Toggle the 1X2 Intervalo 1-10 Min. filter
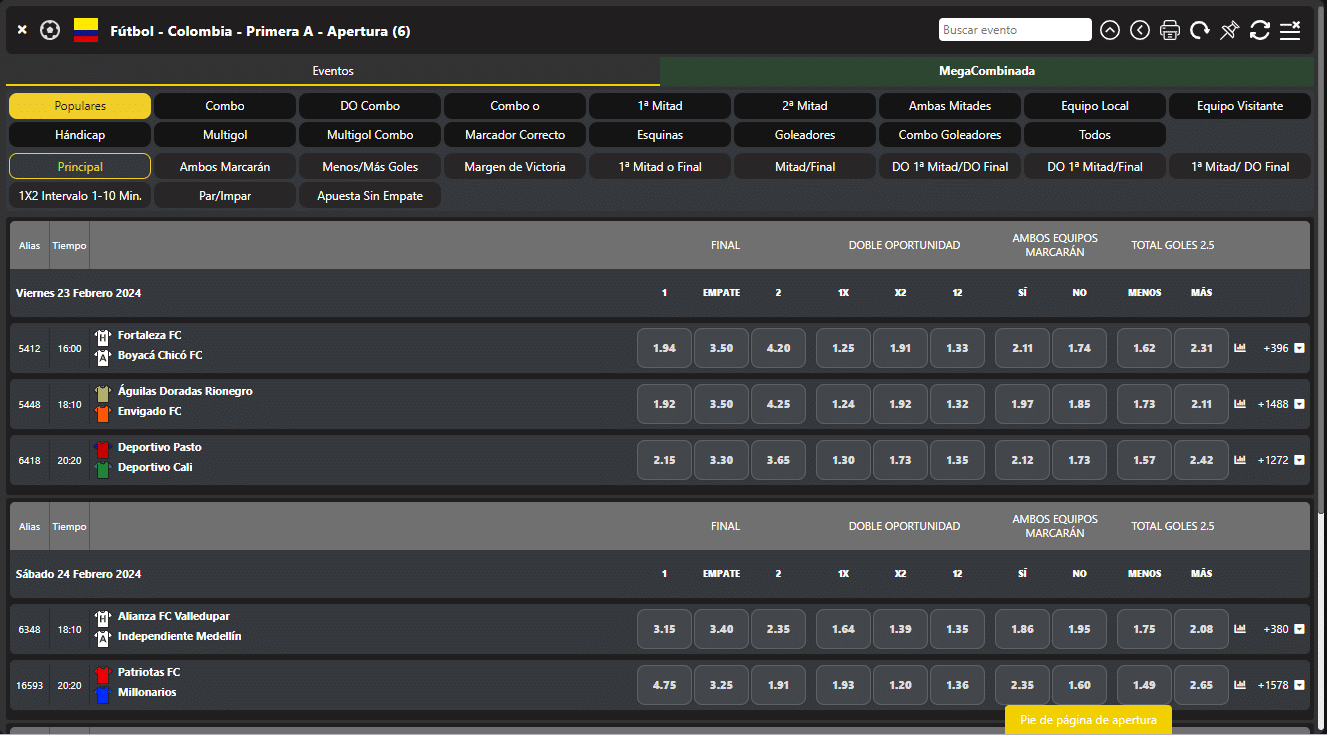The width and height of the screenshot is (1327, 735). (x=80, y=196)
